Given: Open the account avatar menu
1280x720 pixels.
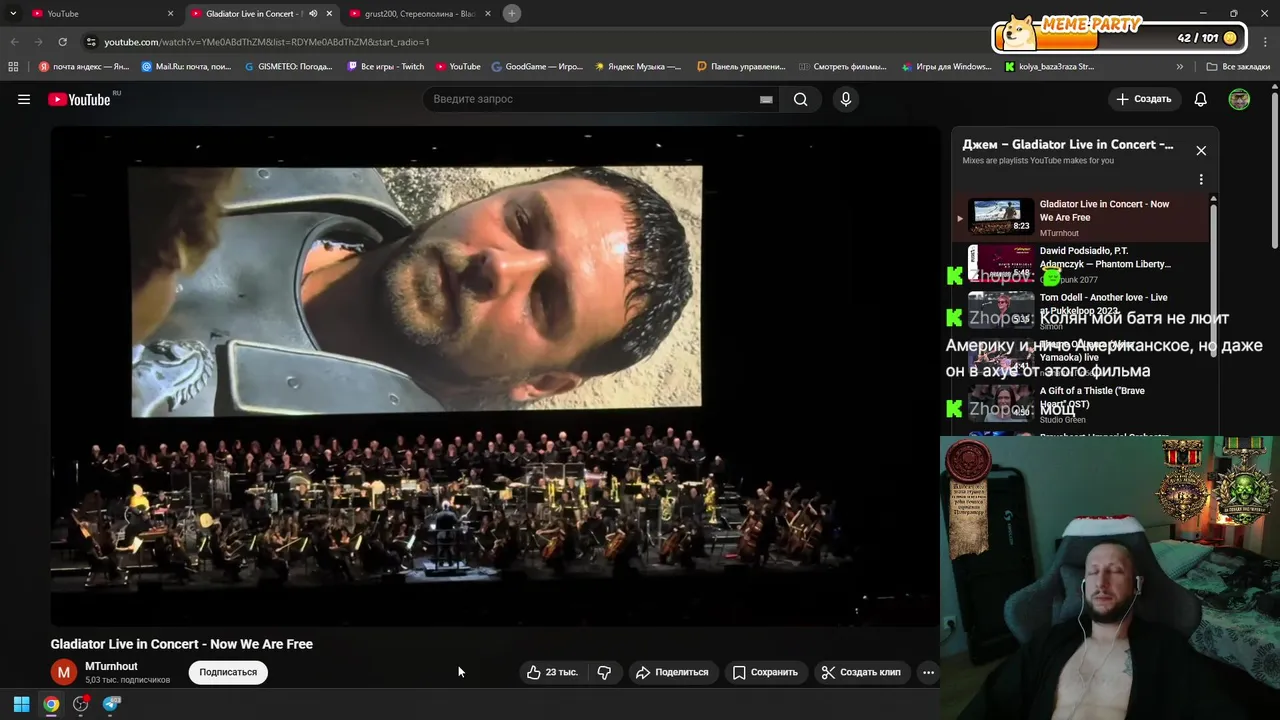Looking at the screenshot, I should click(1239, 99).
